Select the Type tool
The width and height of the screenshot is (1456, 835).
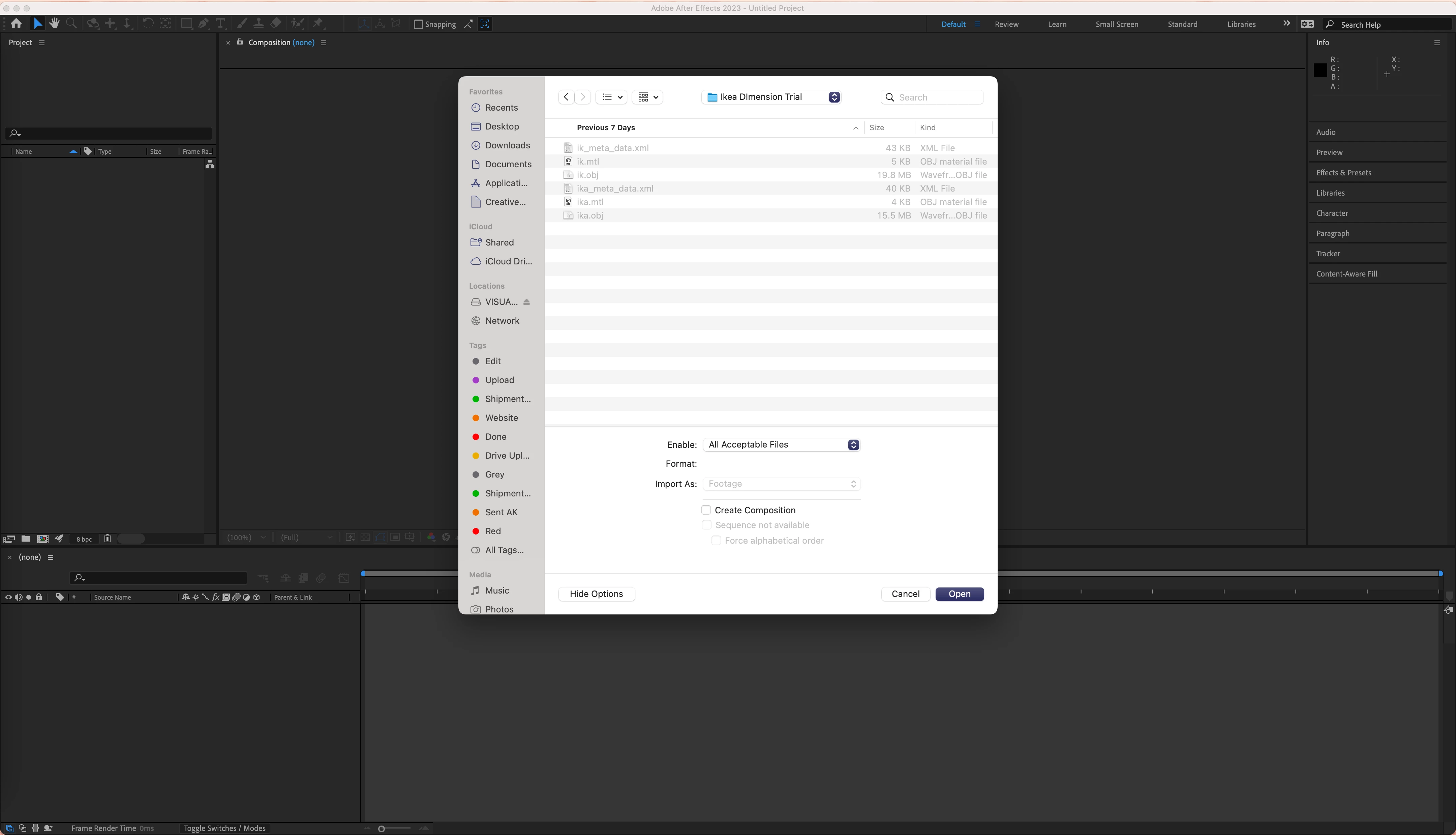click(x=220, y=24)
